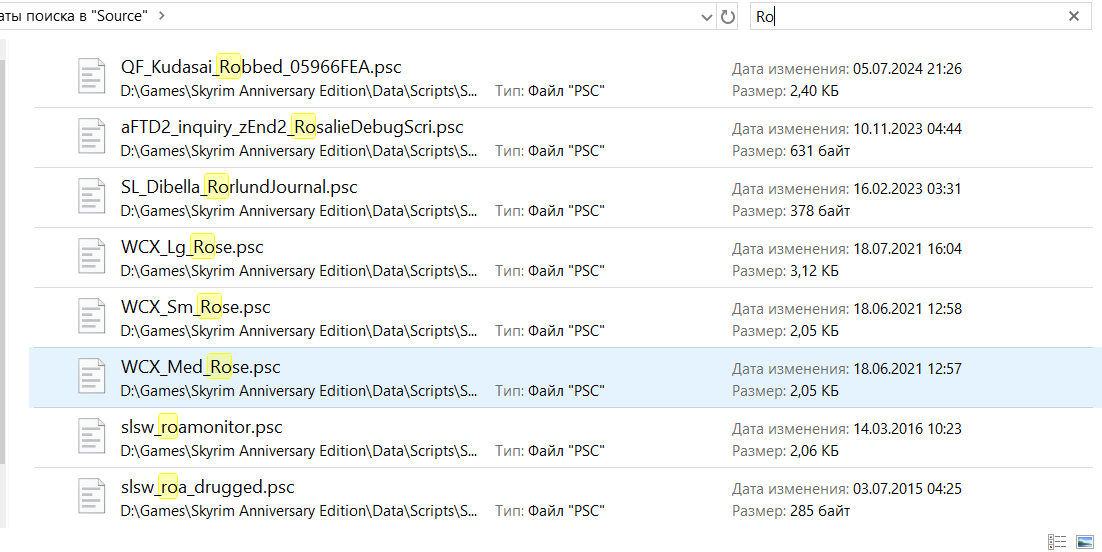The image size is (1102, 552).
Task: Select file WCX_Med_Rose.psc
Action: pyautogui.click(x=200, y=367)
